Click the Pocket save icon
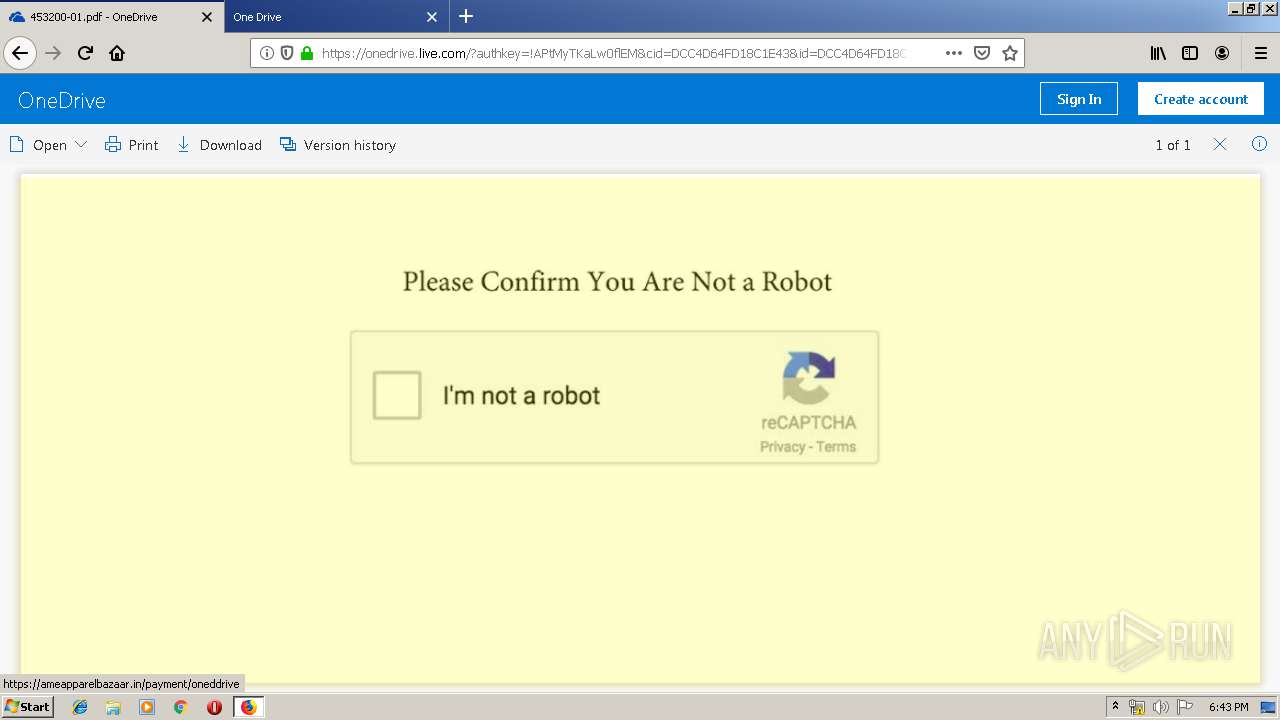This screenshot has width=1280, height=720. [x=982, y=53]
